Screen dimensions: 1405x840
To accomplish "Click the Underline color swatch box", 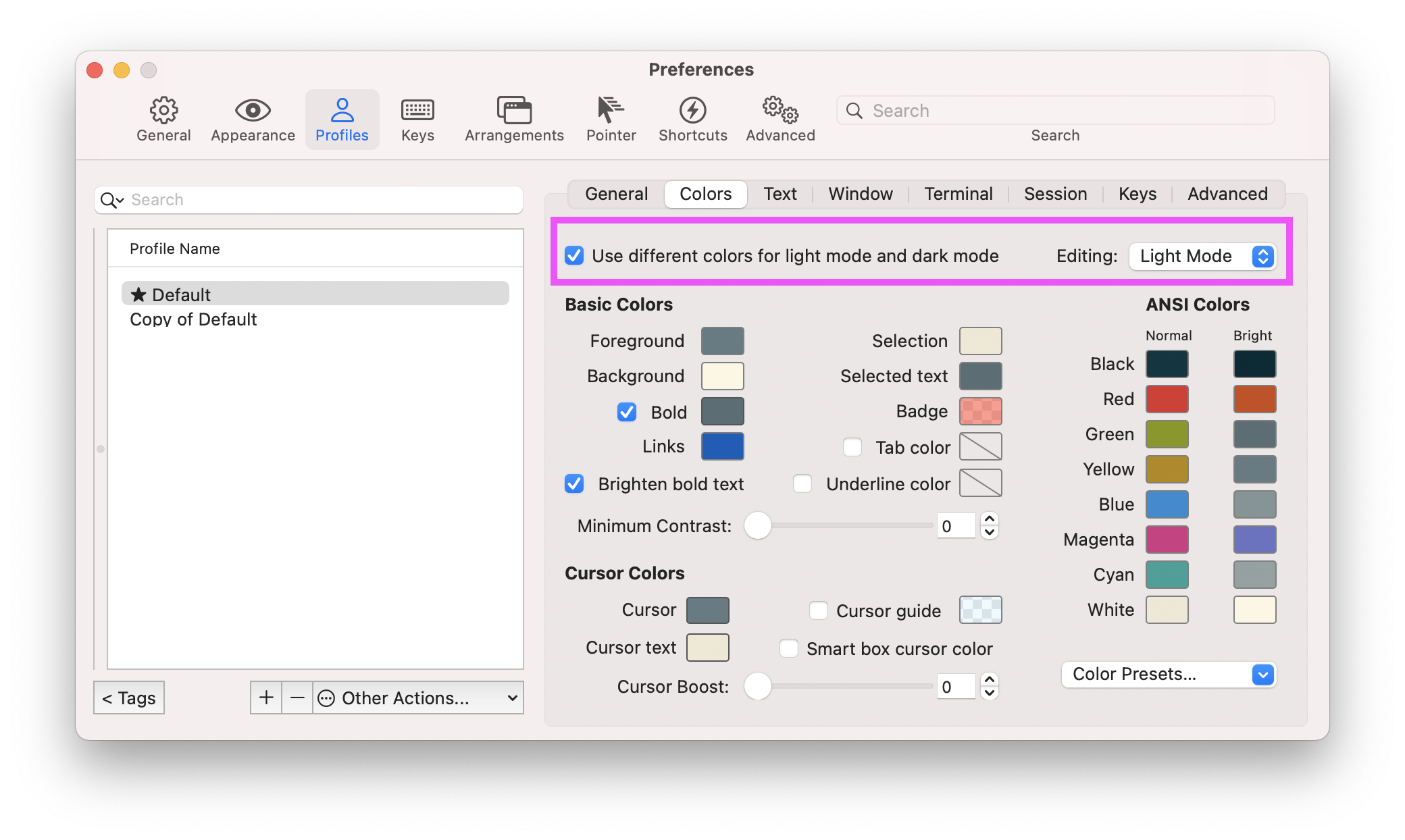I will point(981,483).
